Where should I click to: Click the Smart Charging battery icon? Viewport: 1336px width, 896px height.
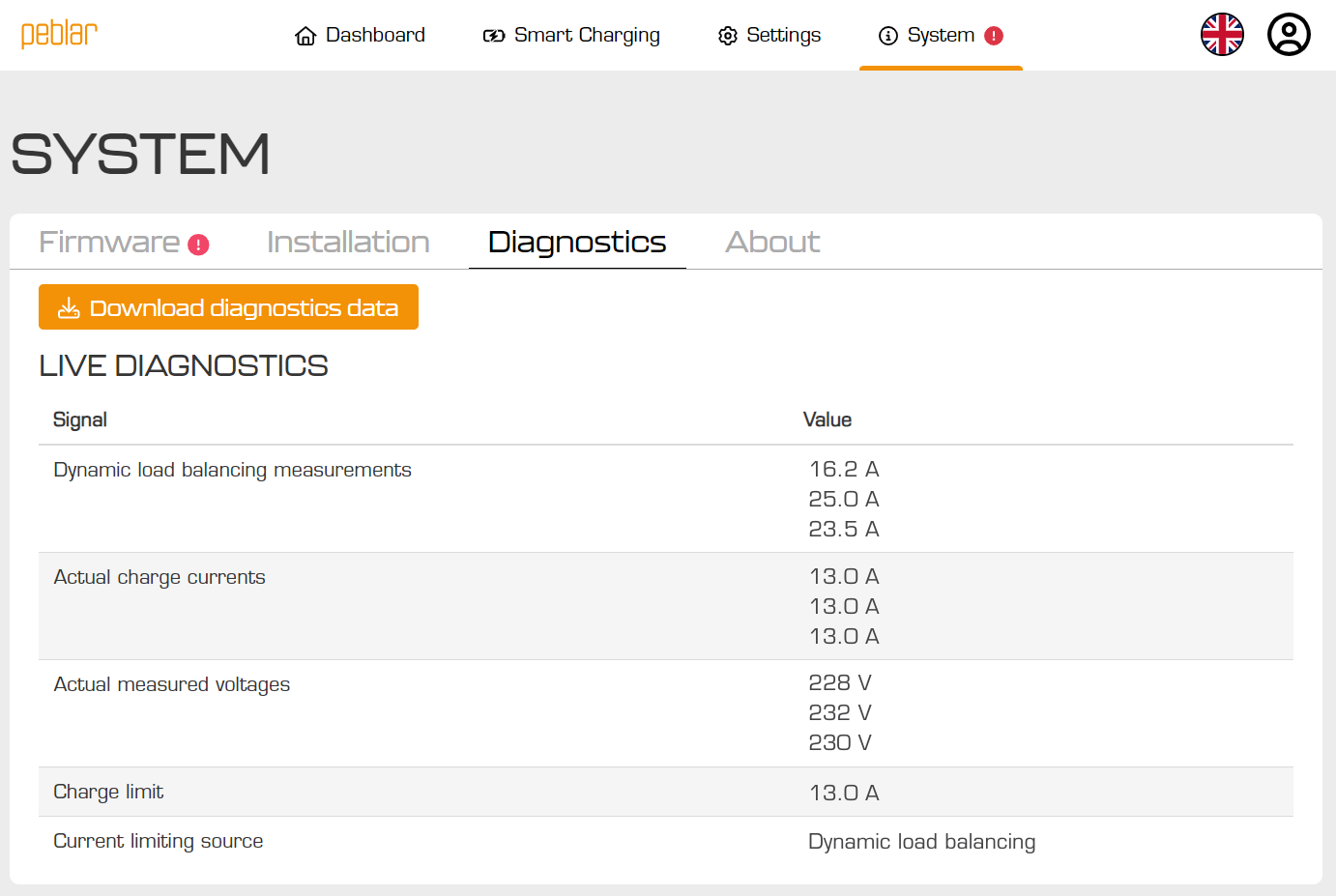(494, 36)
